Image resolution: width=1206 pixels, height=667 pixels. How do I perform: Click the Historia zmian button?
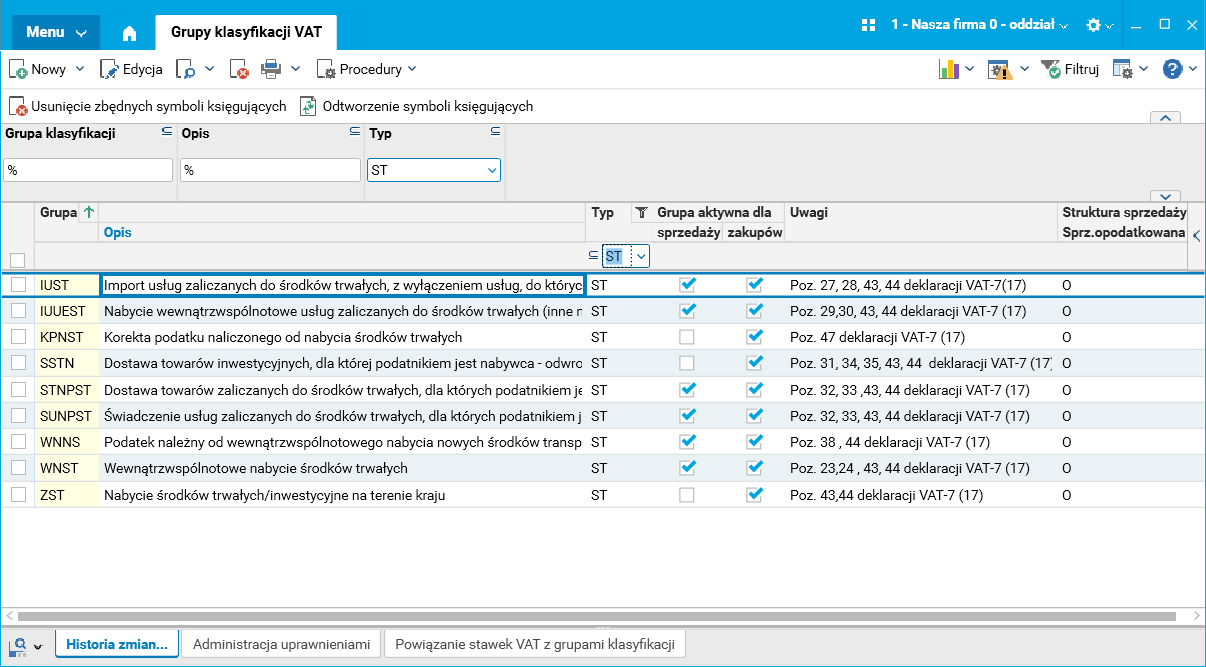point(117,644)
